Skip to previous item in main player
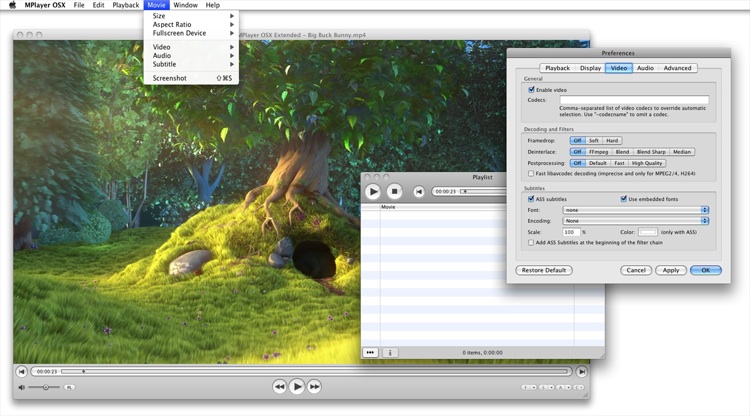Viewport: 750px width, 416px height. click(21, 371)
